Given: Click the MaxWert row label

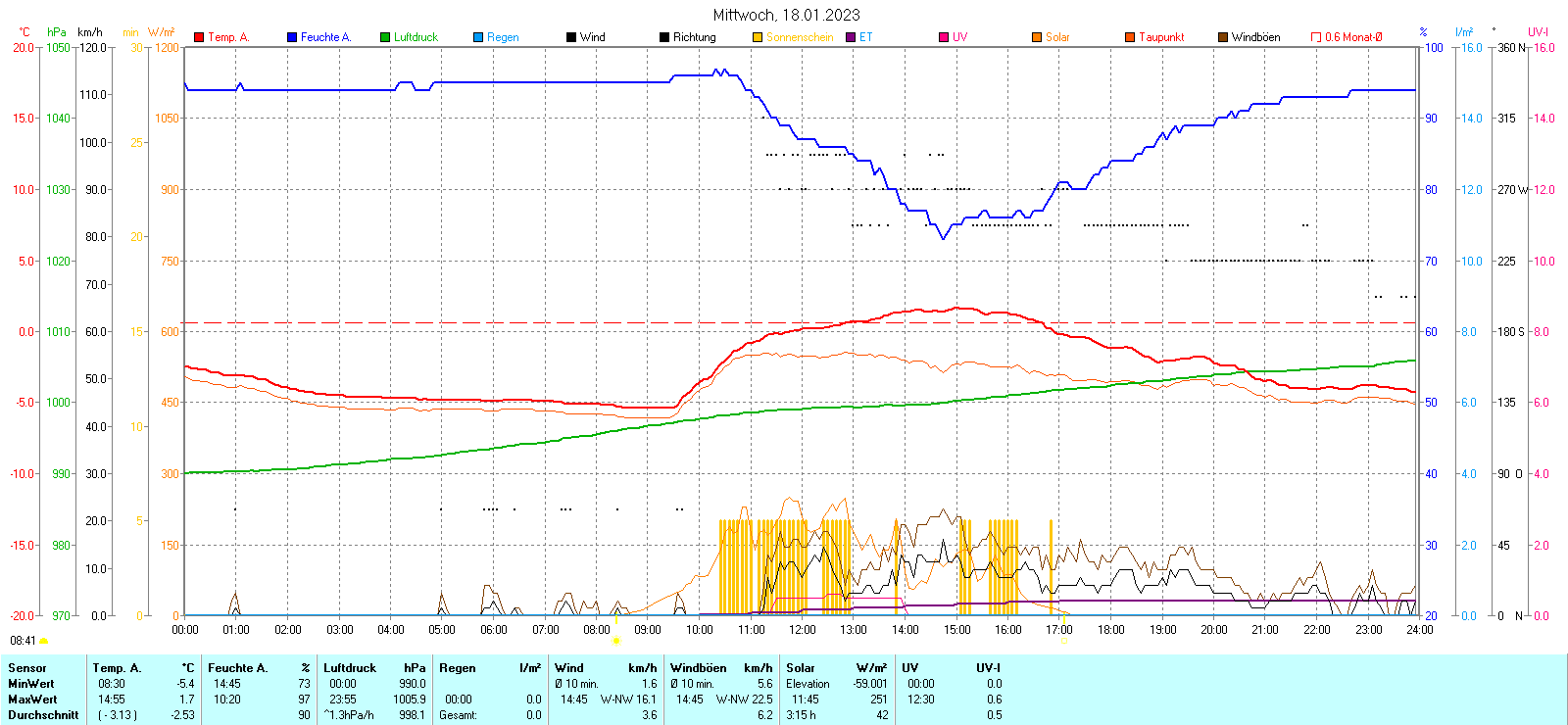Looking at the screenshot, I should [x=32, y=700].
